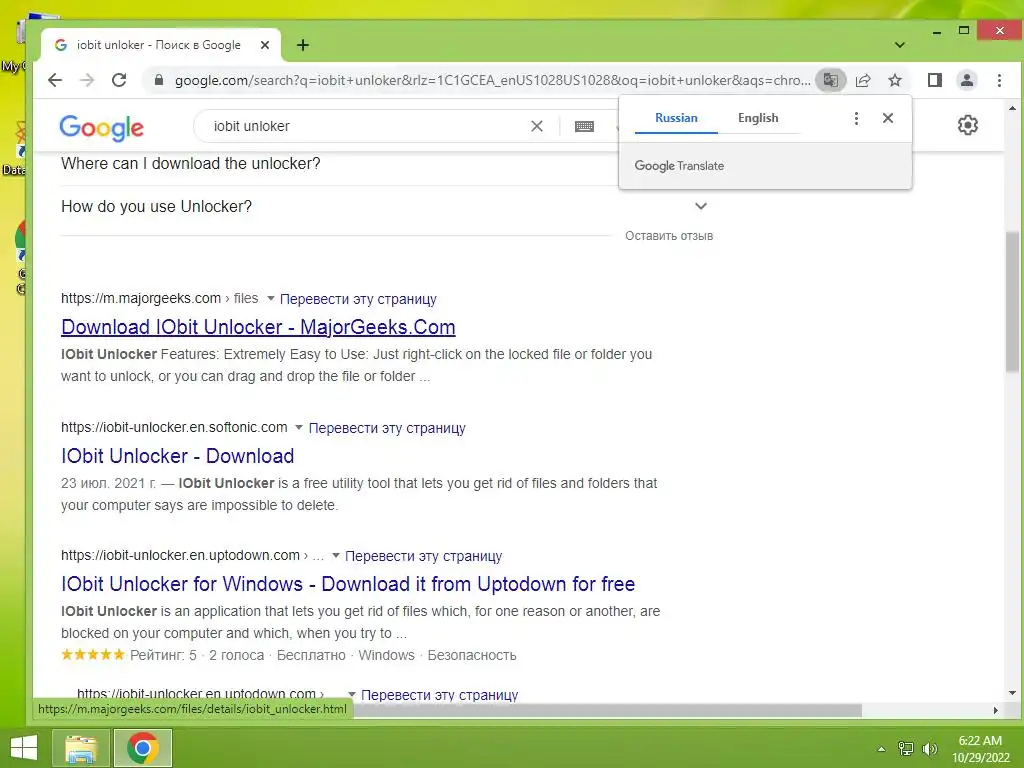
Task: Click the Chrome taskbar icon
Action: coord(143,748)
